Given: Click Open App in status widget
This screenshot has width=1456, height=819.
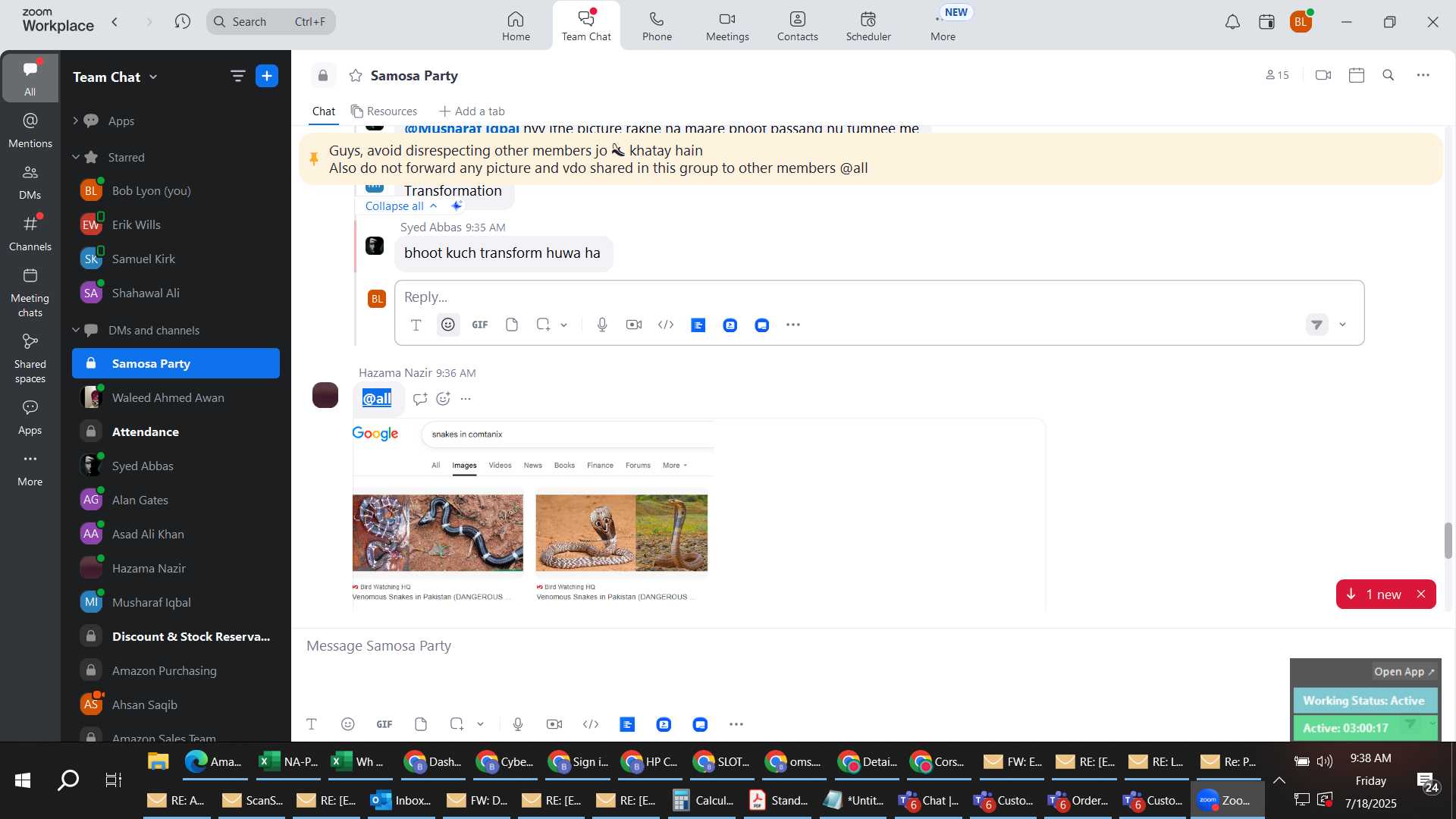Looking at the screenshot, I should tap(1404, 672).
